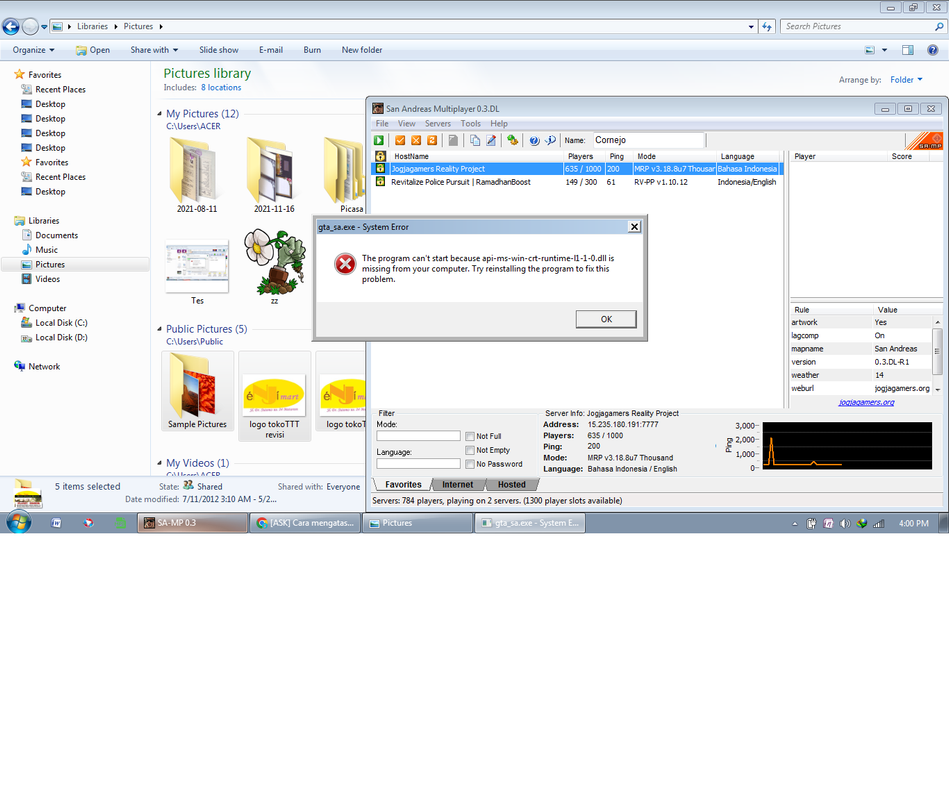The height and width of the screenshot is (800, 949).
Task: Open SA-MP Settings gear icon
Action: (x=513, y=140)
